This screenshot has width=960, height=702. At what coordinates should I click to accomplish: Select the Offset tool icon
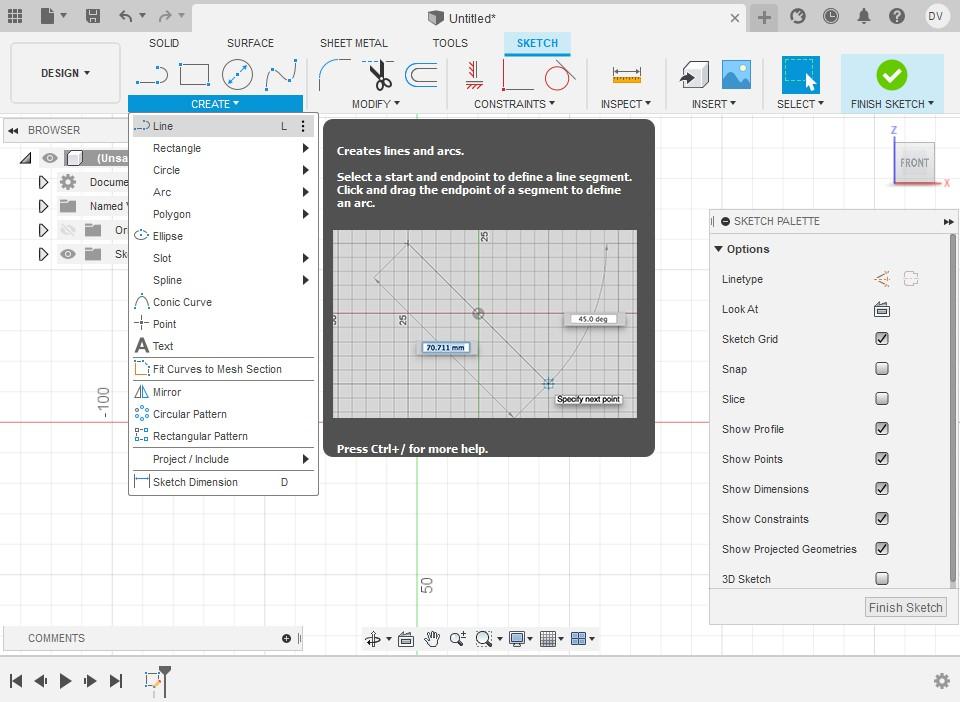[x=421, y=75]
